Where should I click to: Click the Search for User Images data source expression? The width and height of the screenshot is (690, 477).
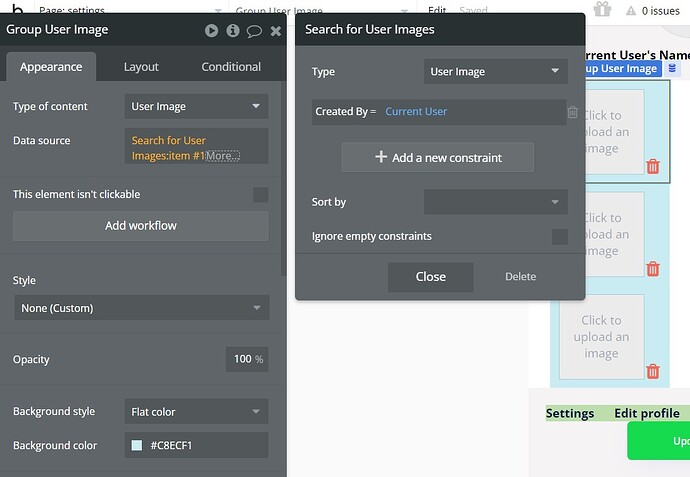coord(169,148)
